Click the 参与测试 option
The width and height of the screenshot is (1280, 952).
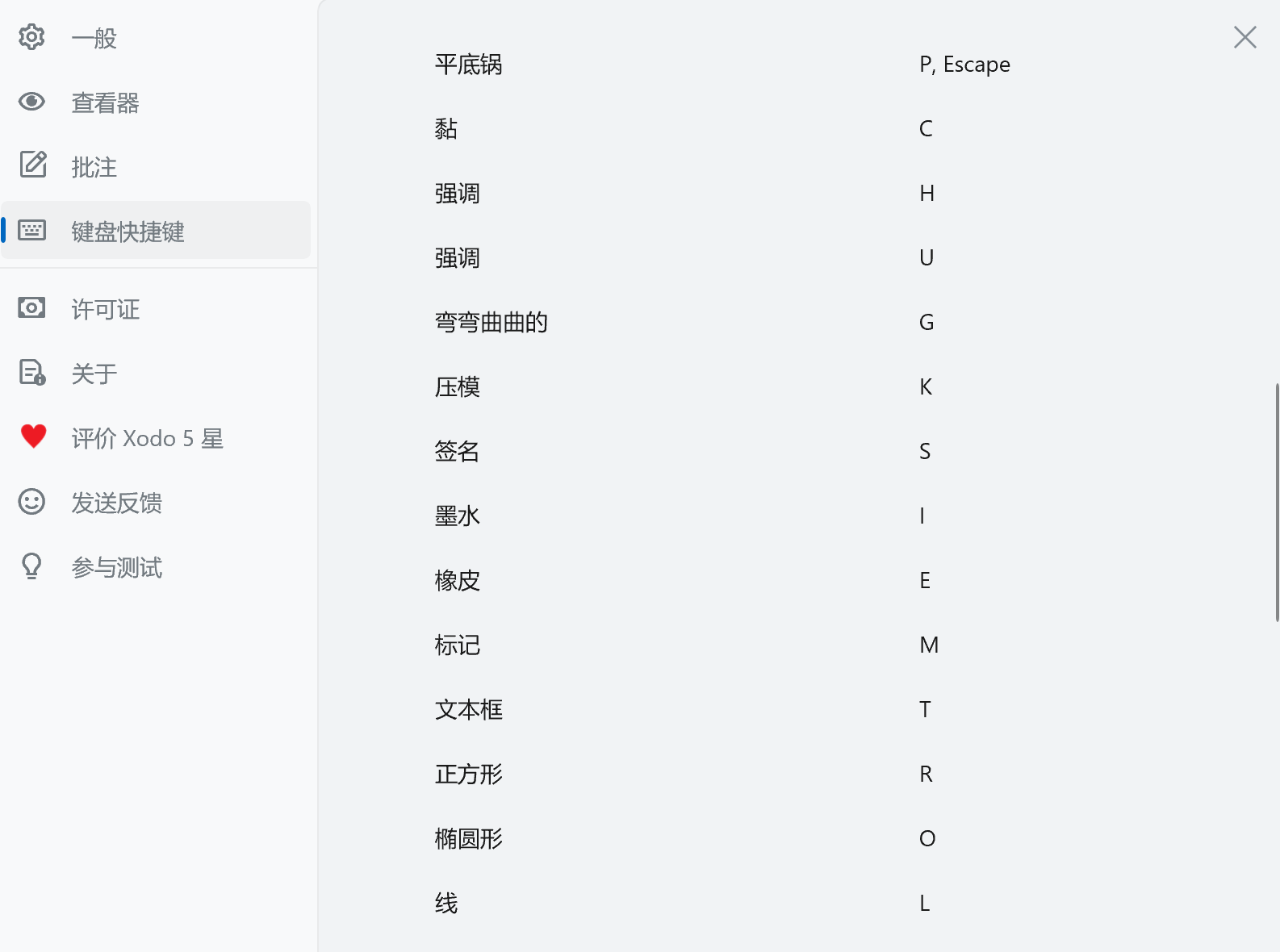coord(116,567)
